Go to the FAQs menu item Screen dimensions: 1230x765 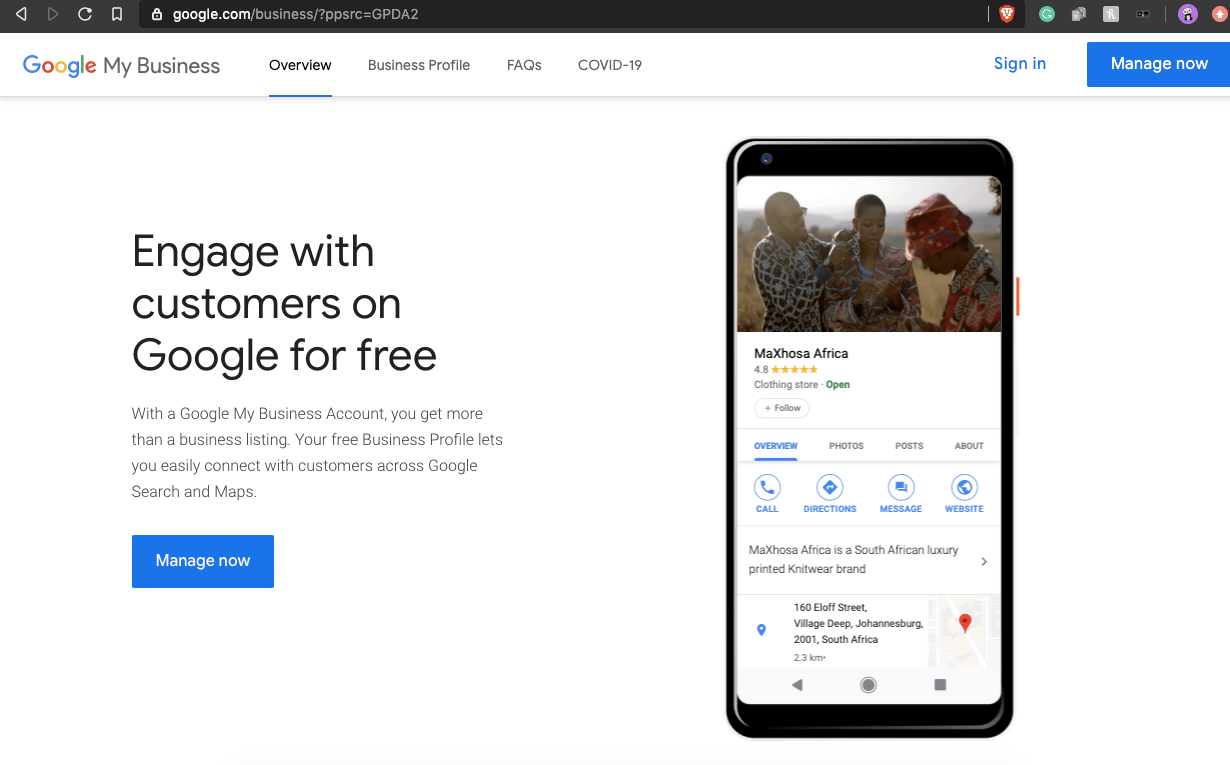click(524, 65)
